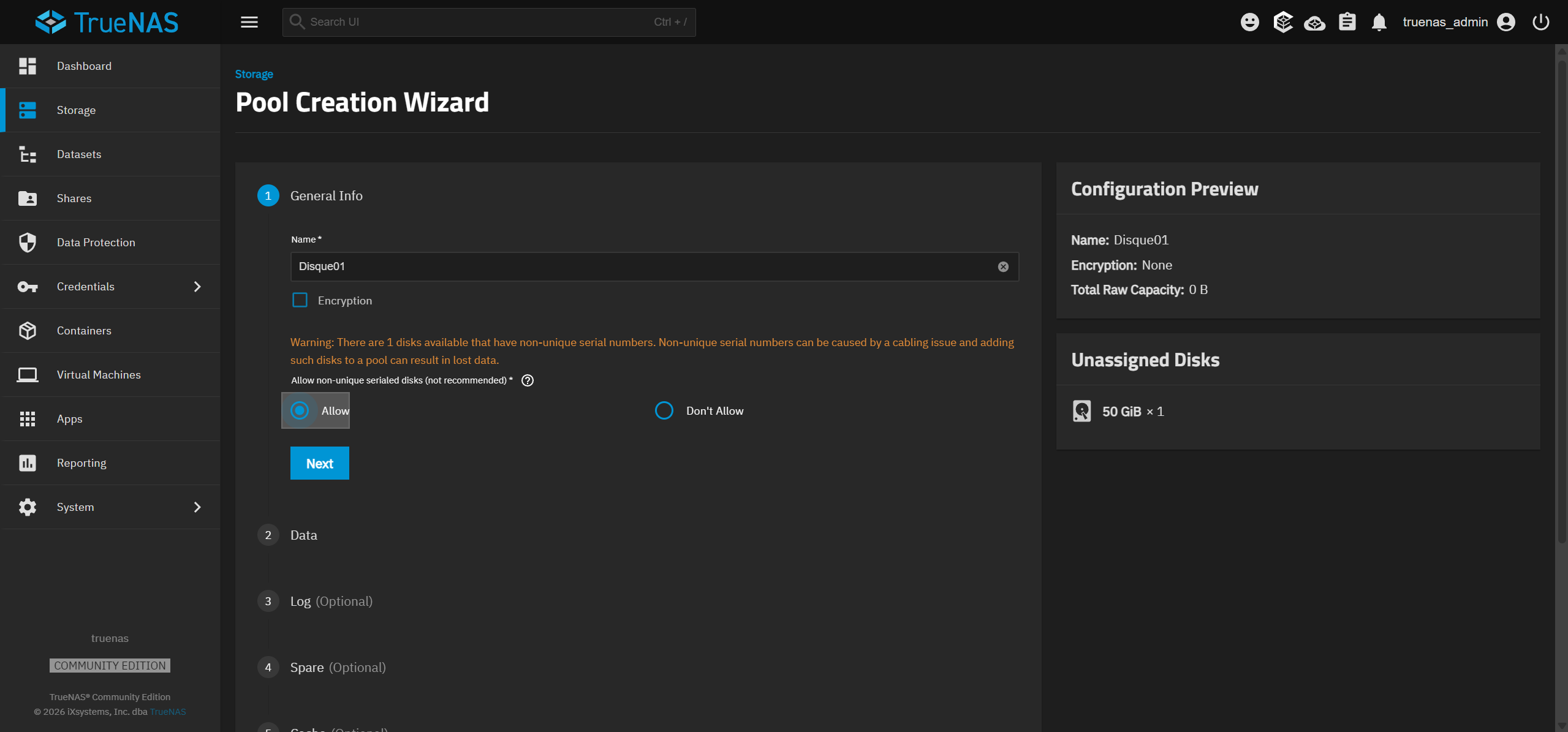Jump to wizard step 4 Spare
The width and height of the screenshot is (1568, 732).
322,668
